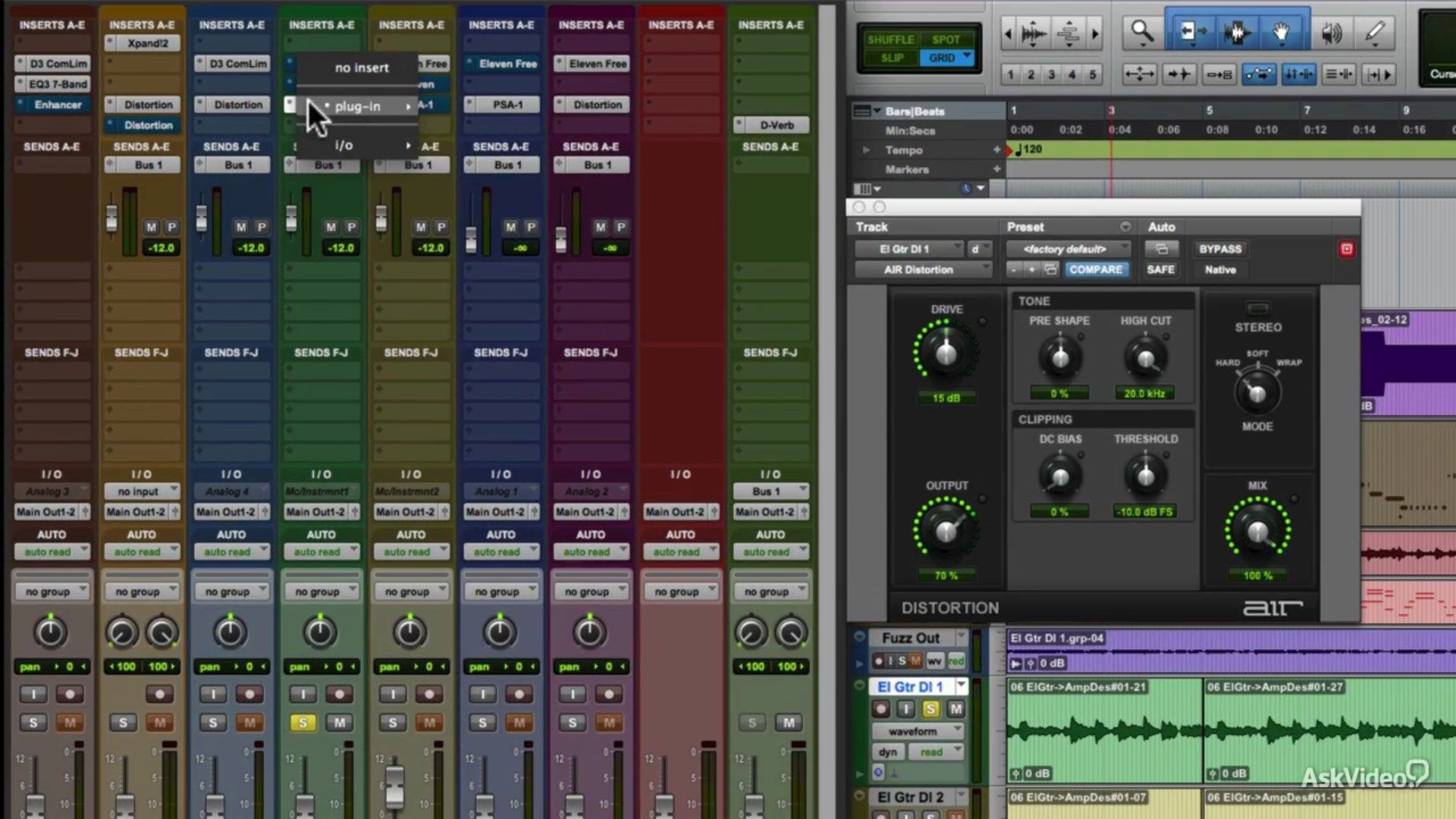Select the Selector waveform tool
The height and width of the screenshot is (819, 1456).
click(x=1237, y=33)
